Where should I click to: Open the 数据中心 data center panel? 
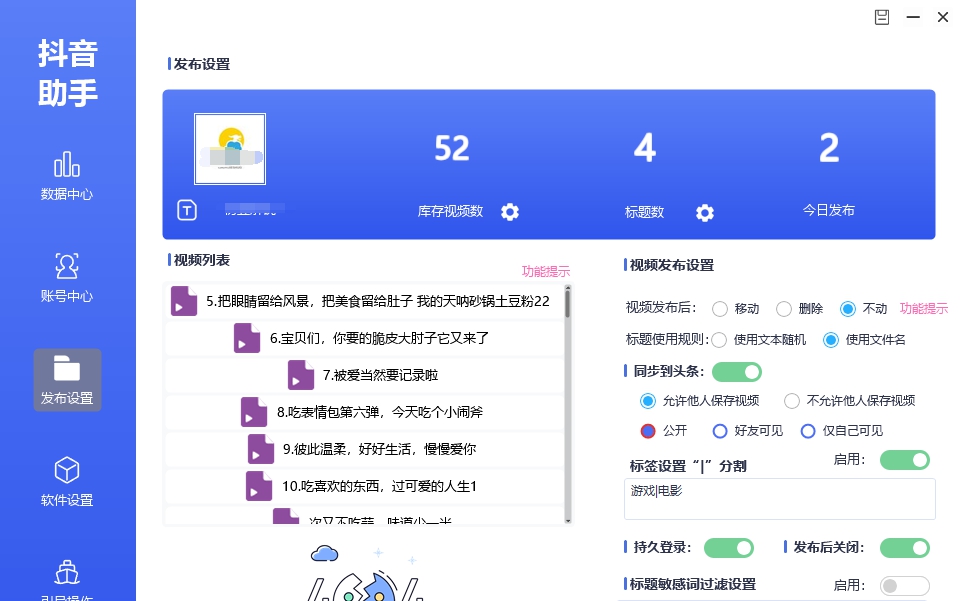click(67, 180)
